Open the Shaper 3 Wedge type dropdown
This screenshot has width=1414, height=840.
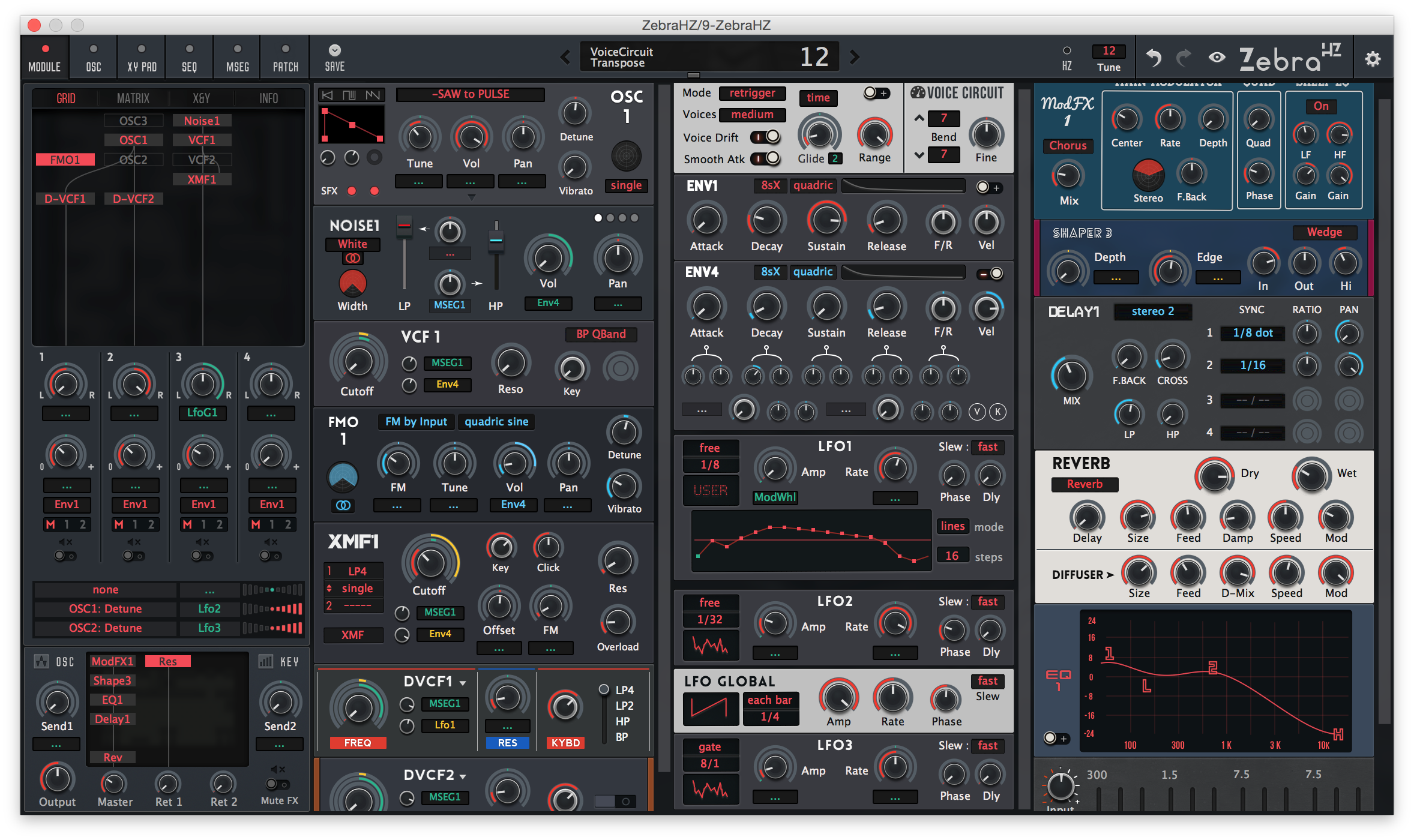point(1324,232)
